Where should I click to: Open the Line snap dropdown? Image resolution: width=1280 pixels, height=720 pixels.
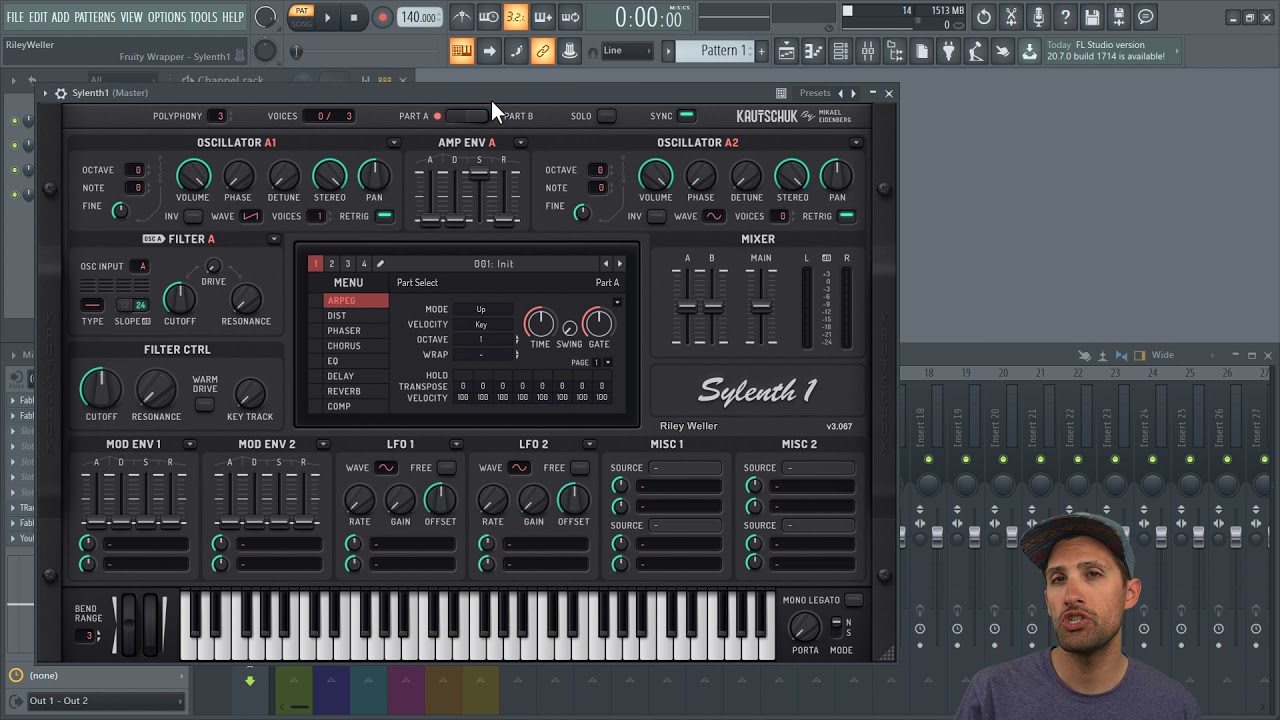click(x=626, y=51)
